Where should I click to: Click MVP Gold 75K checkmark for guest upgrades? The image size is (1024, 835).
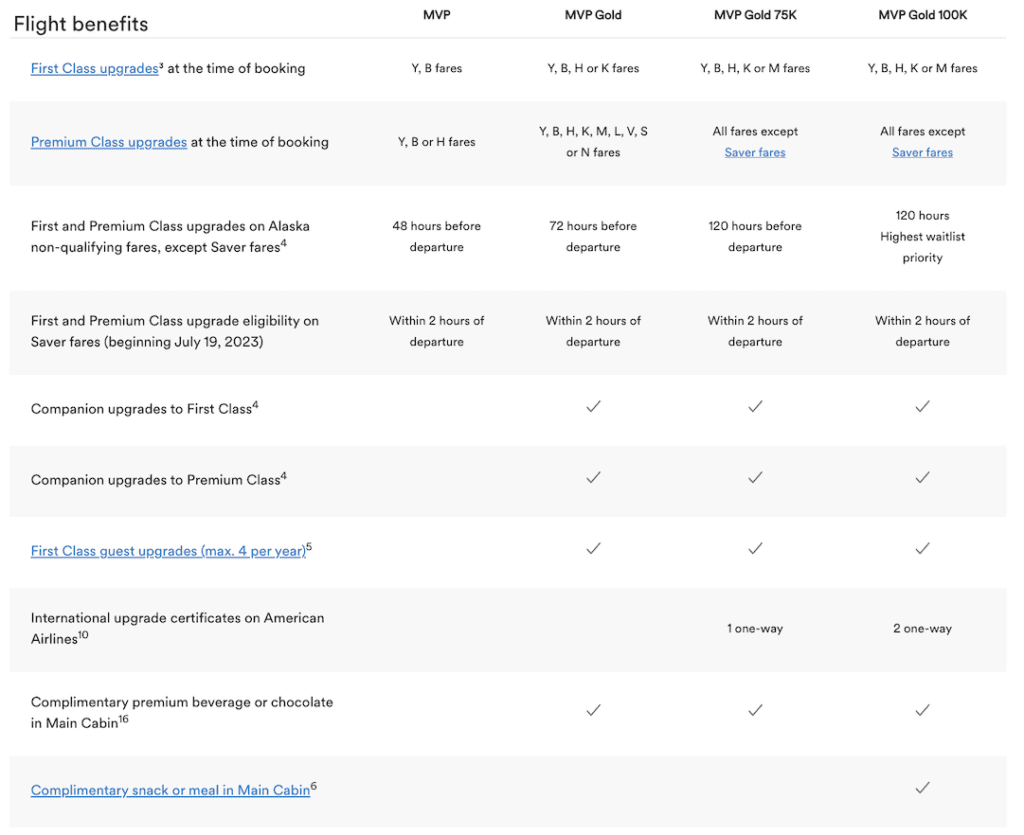point(755,548)
